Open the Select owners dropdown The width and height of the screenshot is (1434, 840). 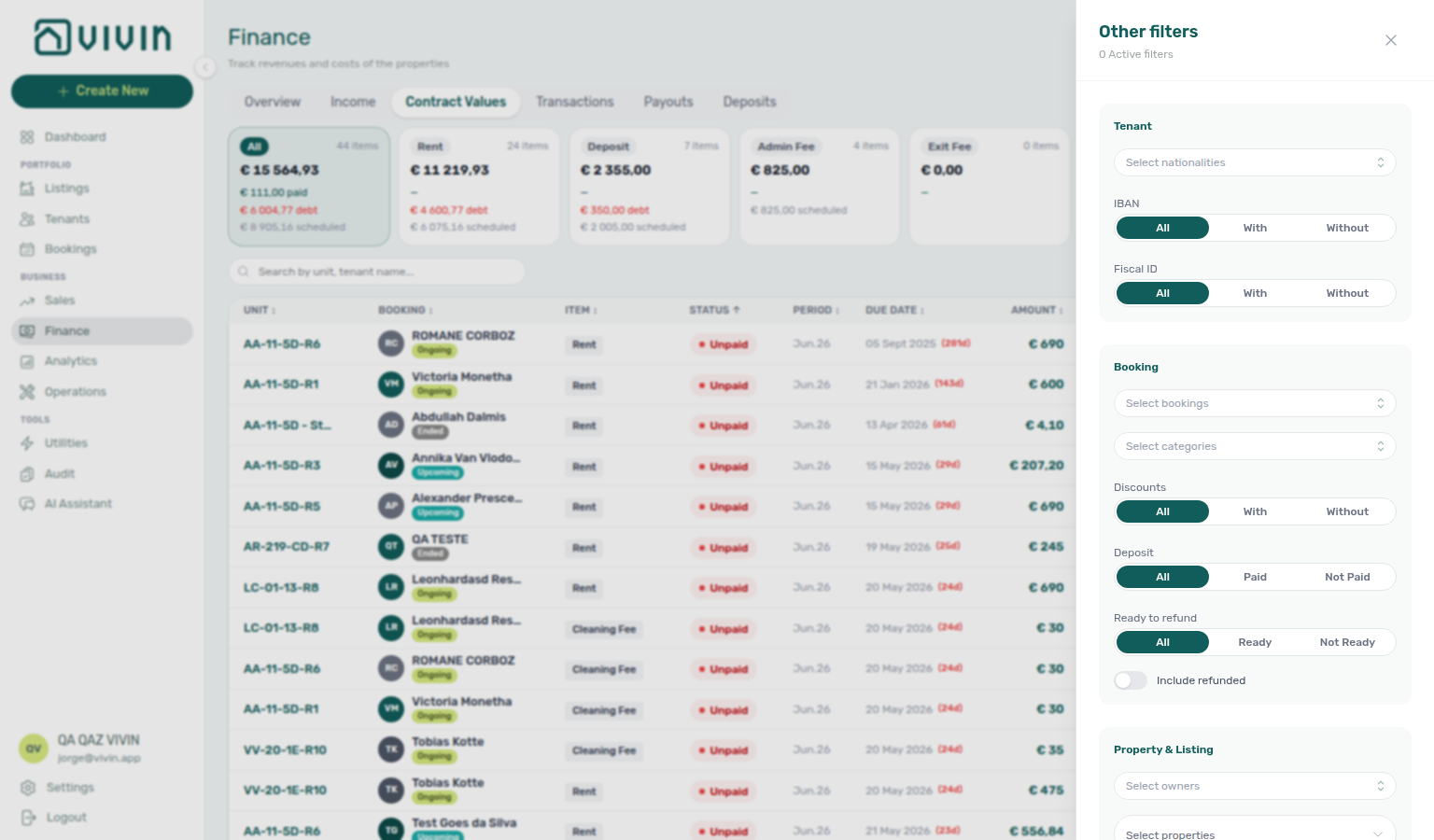coord(1255,786)
